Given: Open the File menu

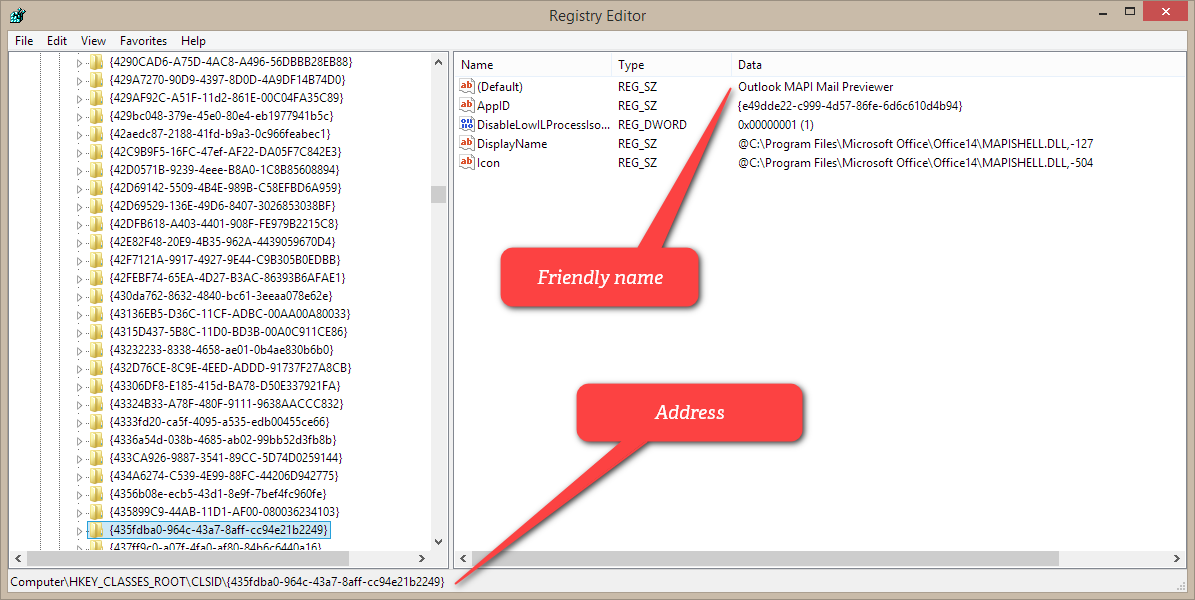Looking at the screenshot, I should pyautogui.click(x=24, y=41).
